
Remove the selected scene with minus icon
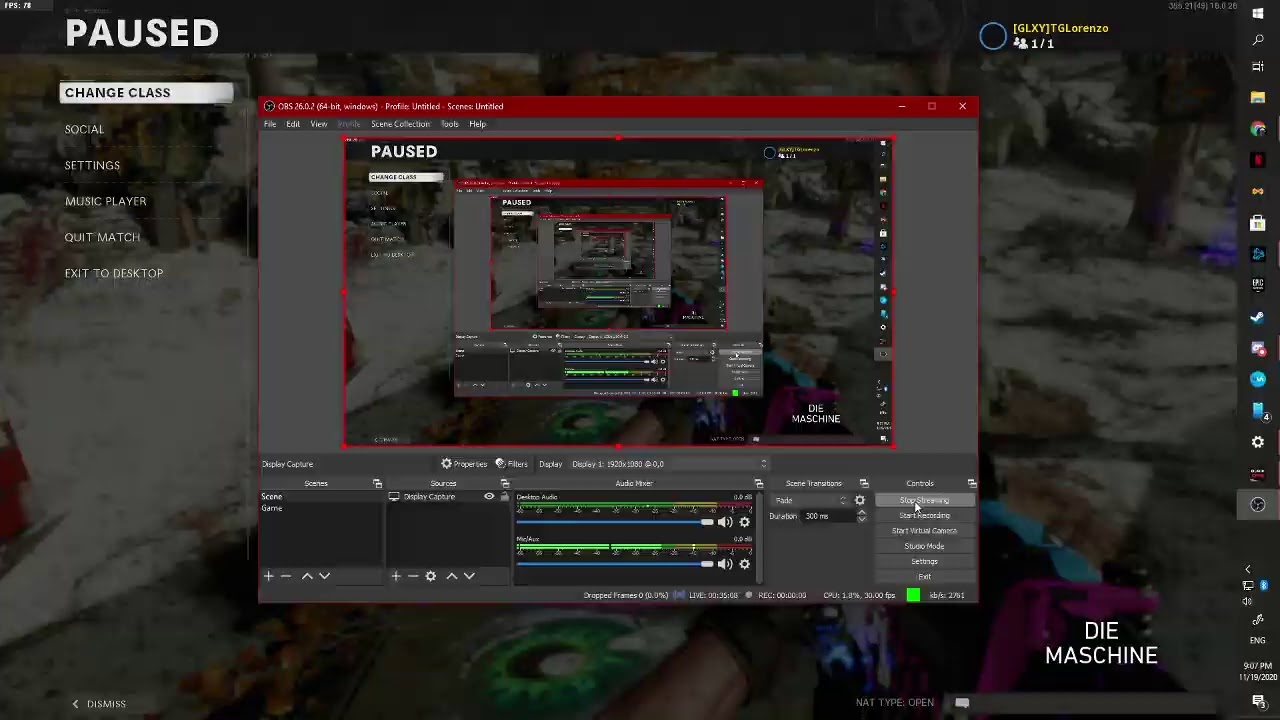click(x=285, y=576)
